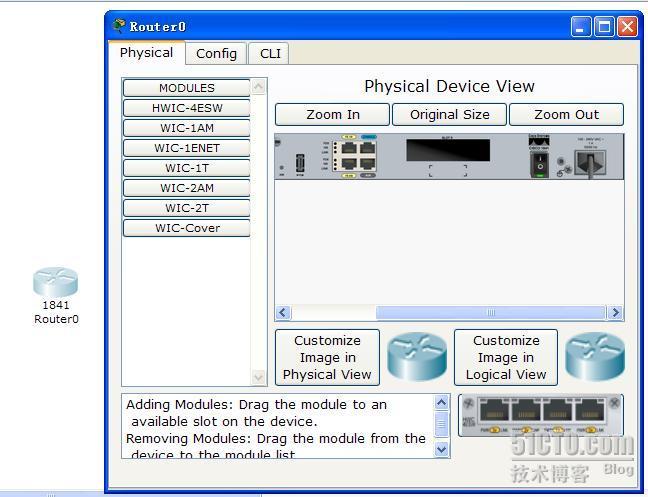The image size is (648, 497).
Task: Click Customize Image in Logical View
Action: click(x=506, y=357)
